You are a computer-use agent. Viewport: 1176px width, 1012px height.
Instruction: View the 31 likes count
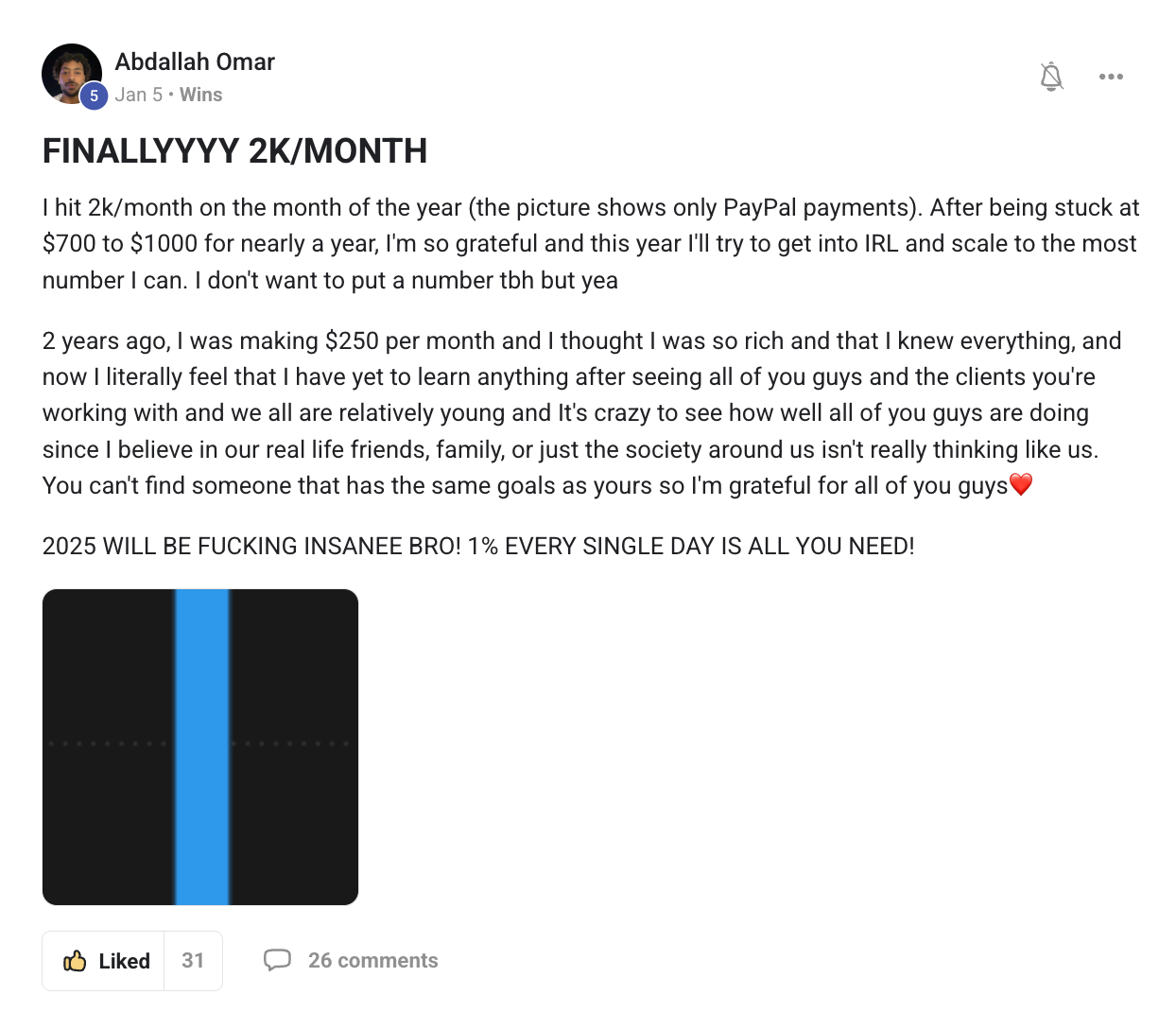193,961
